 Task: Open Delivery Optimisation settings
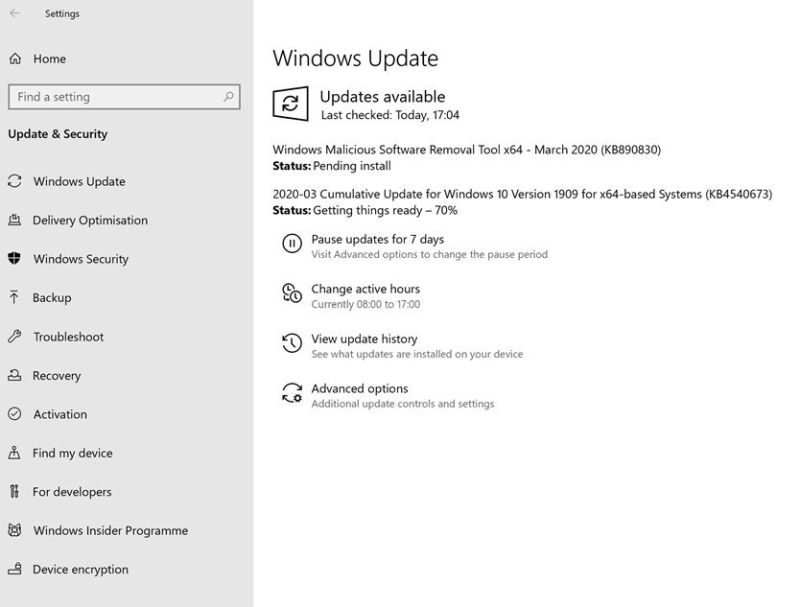[90, 220]
